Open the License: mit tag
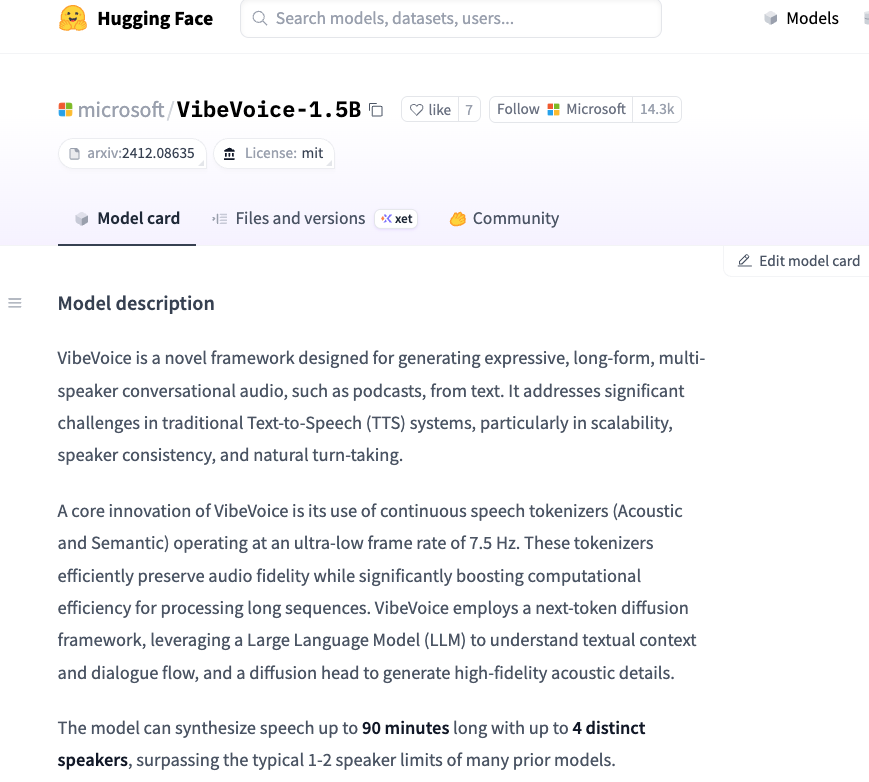 click(274, 153)
